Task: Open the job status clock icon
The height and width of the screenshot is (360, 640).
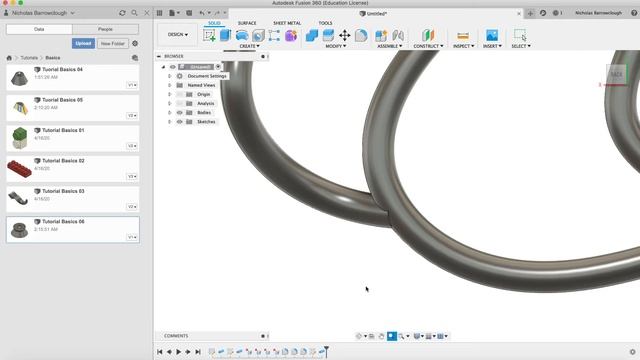Action: (543, 13)
